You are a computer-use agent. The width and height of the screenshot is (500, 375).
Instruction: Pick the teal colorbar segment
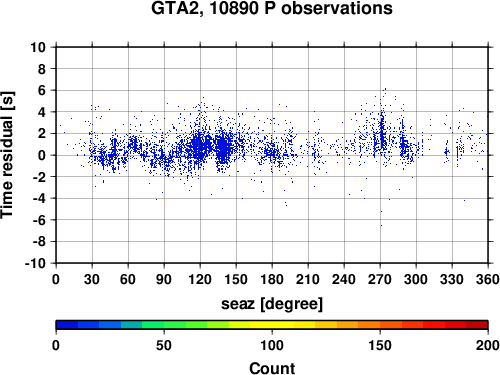click(131, 325)
